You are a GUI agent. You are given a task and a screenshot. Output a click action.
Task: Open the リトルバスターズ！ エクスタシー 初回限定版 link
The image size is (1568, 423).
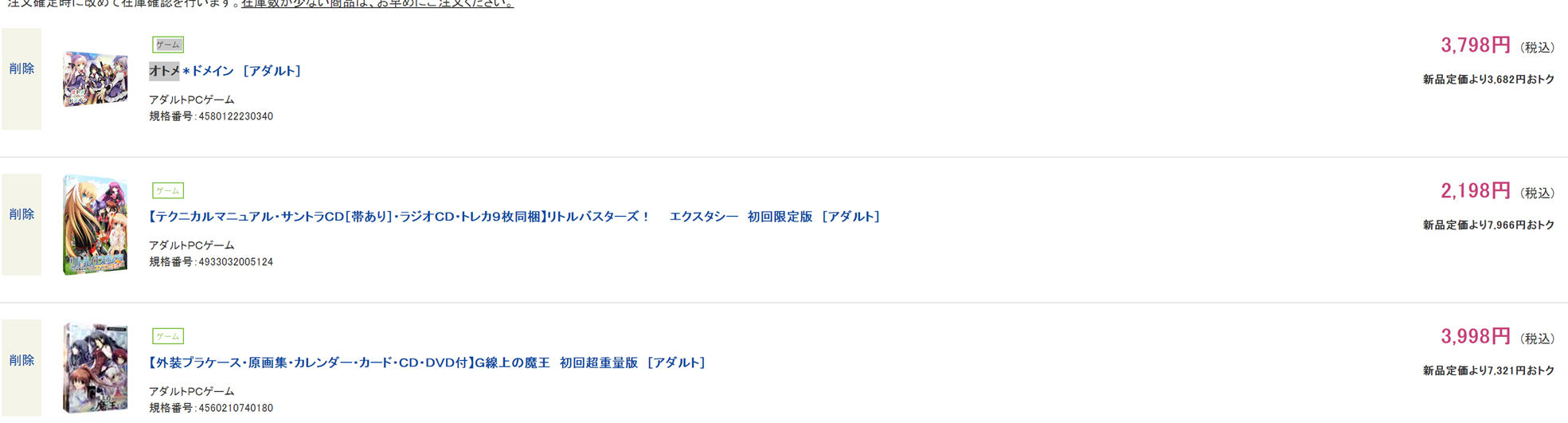click(x=514, y=217)
